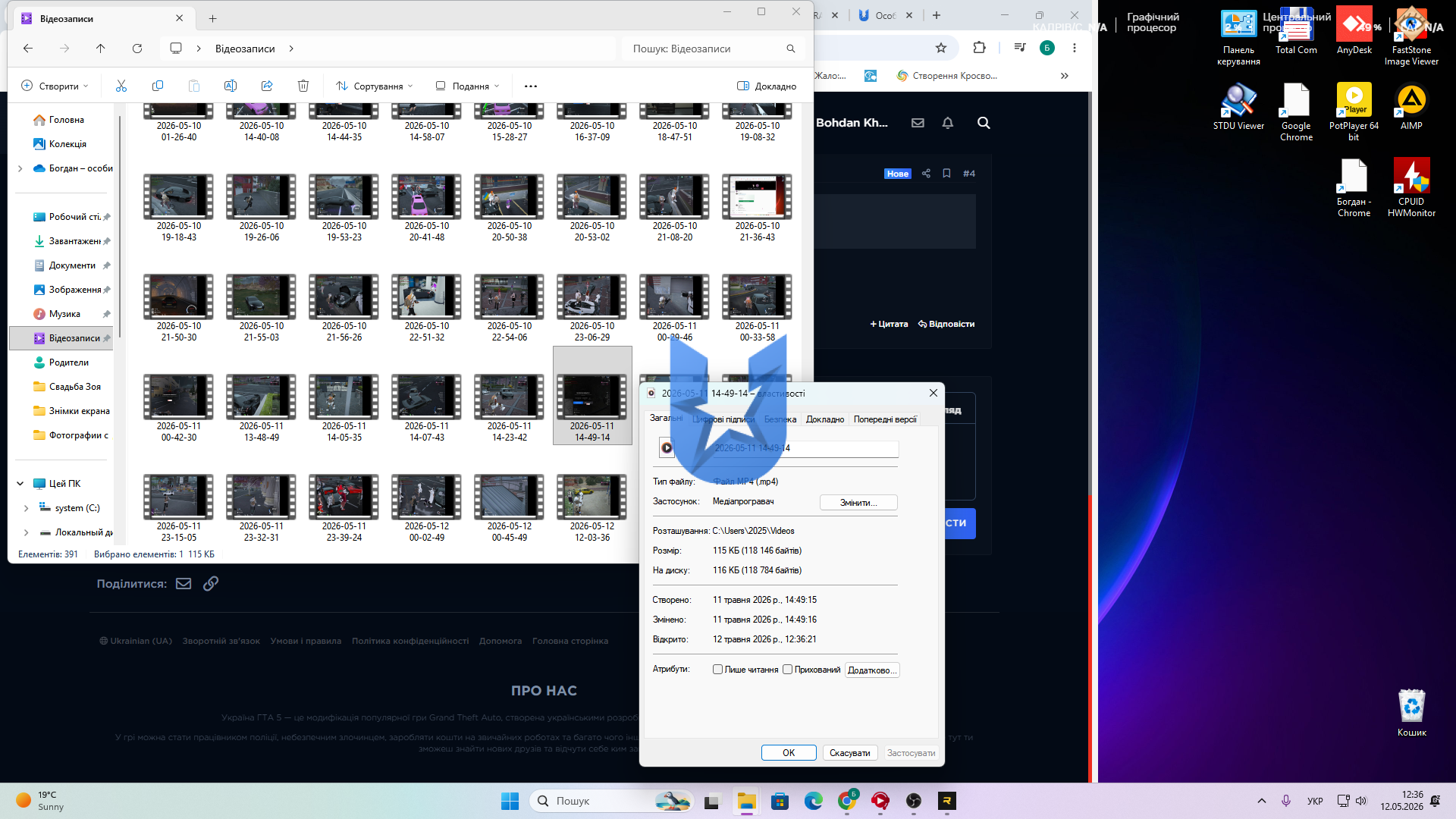1456x819 pixels.
Task: Click 'Відповісти' on the forum post
Action: 946,324
